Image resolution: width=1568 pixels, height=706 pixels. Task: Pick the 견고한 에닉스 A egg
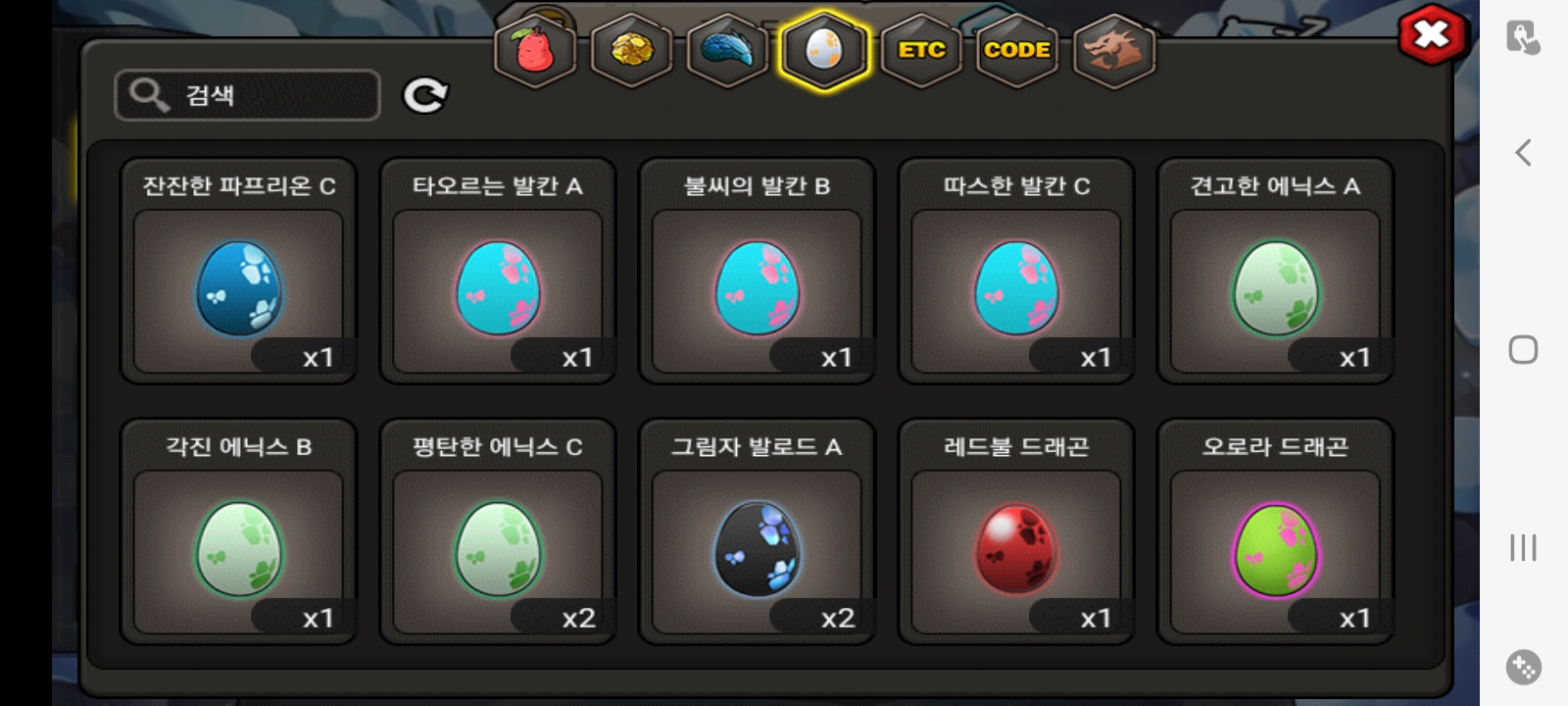click(x=1275, y=272)
